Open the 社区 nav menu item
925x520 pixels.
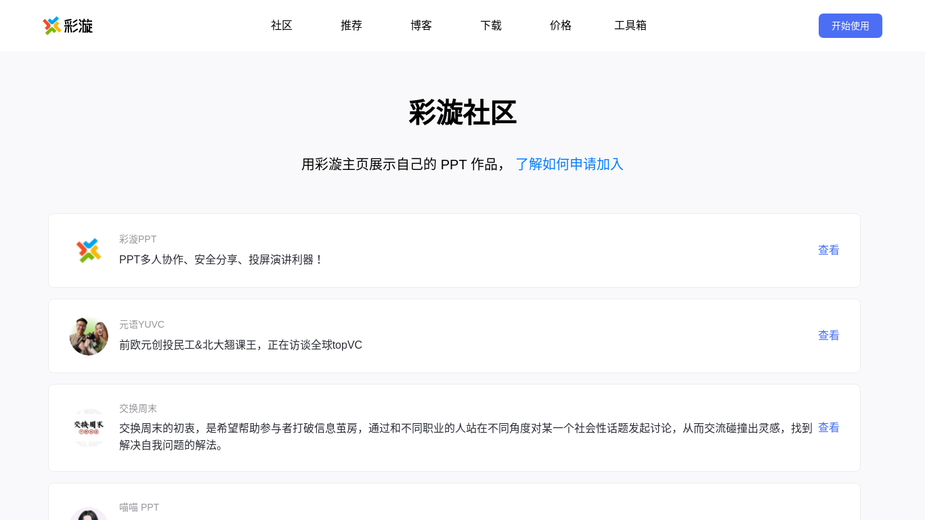coord(281,25)
